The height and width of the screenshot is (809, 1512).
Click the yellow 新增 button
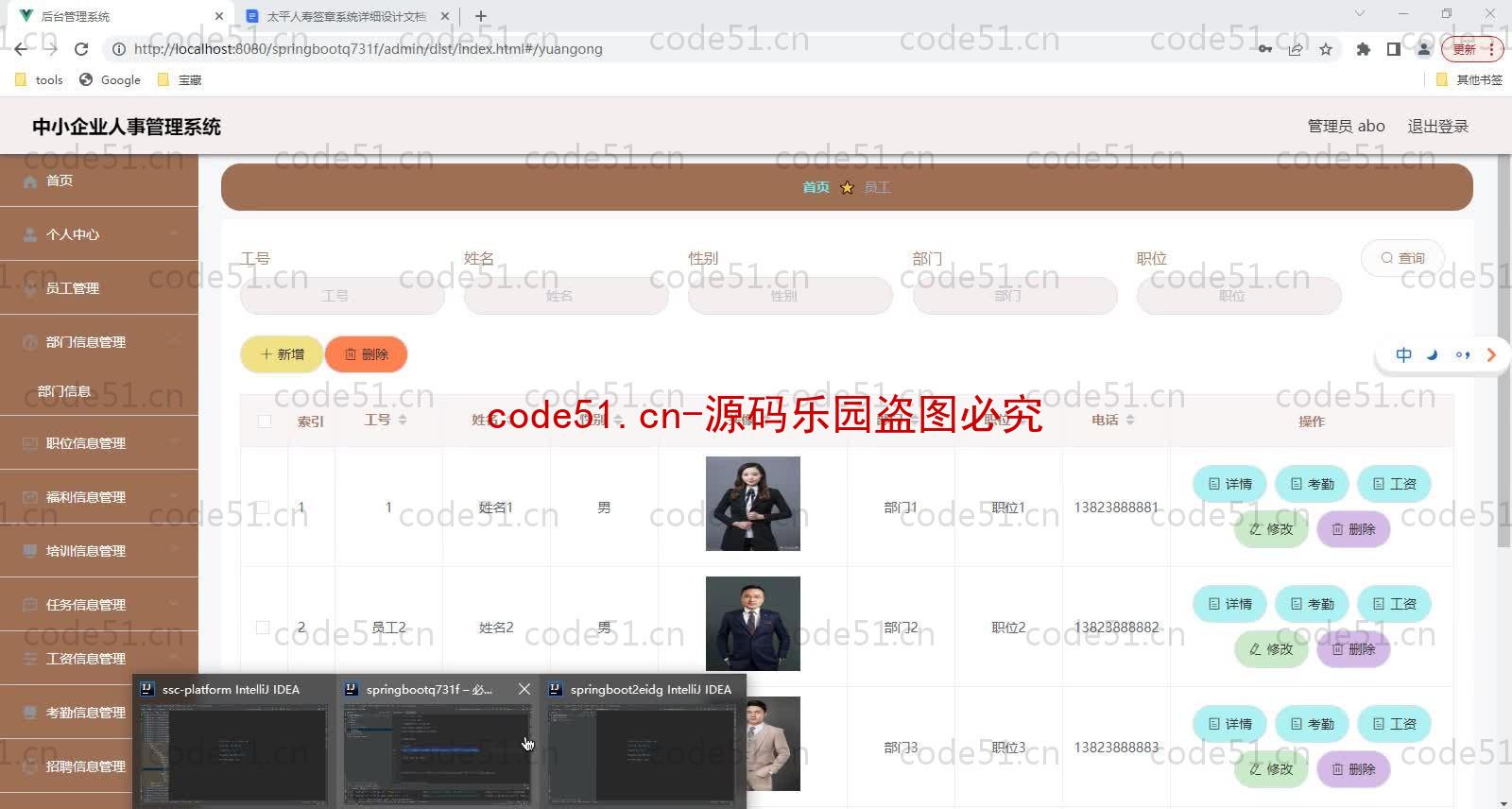coord(282,354)
